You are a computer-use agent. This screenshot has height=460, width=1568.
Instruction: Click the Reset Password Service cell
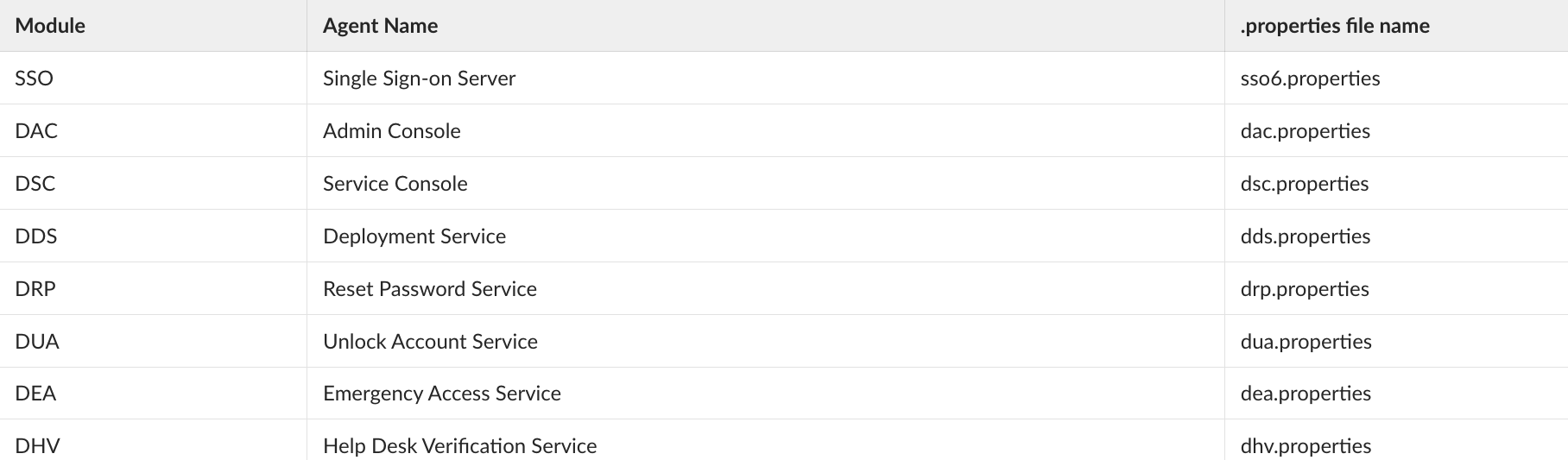pos(429,289)
